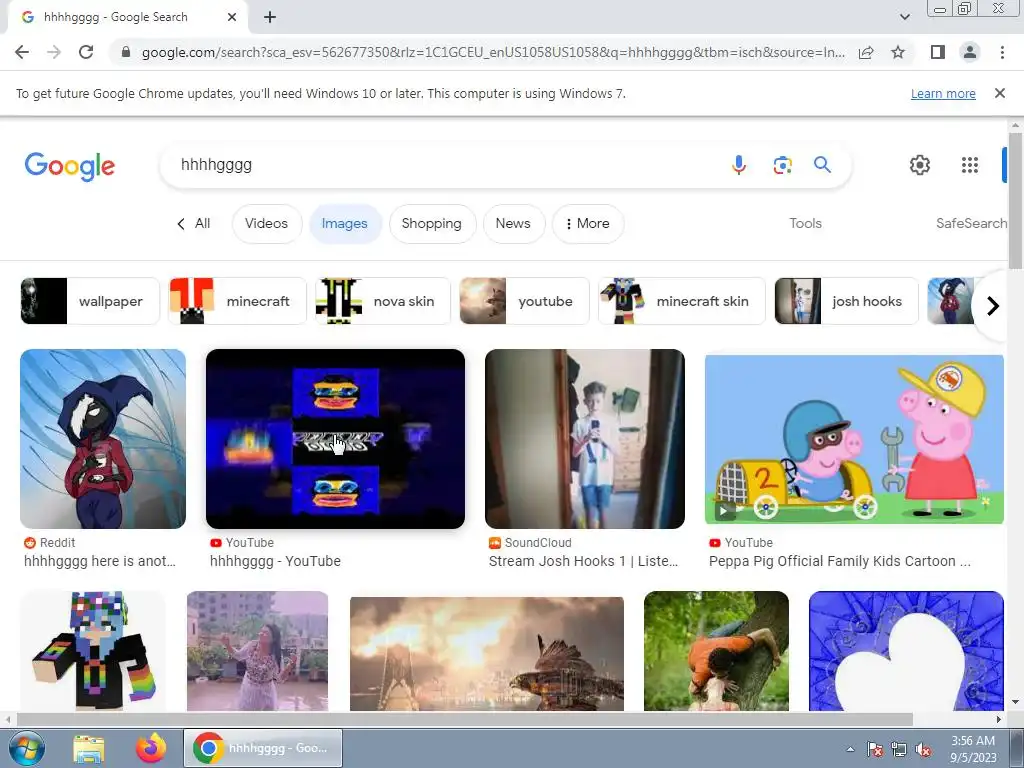Close the hhhhgggg Google Search tab
1024x768 pixels.
pyautogui.click(x=232, y=18)
